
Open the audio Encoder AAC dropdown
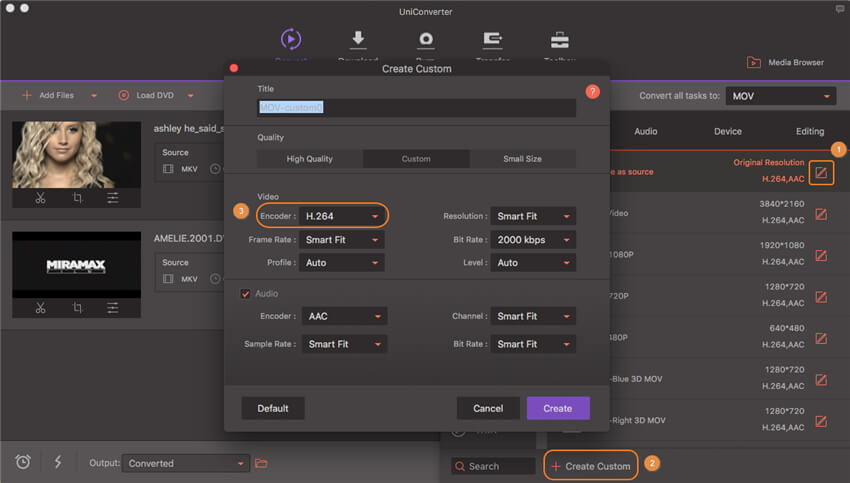344,316
